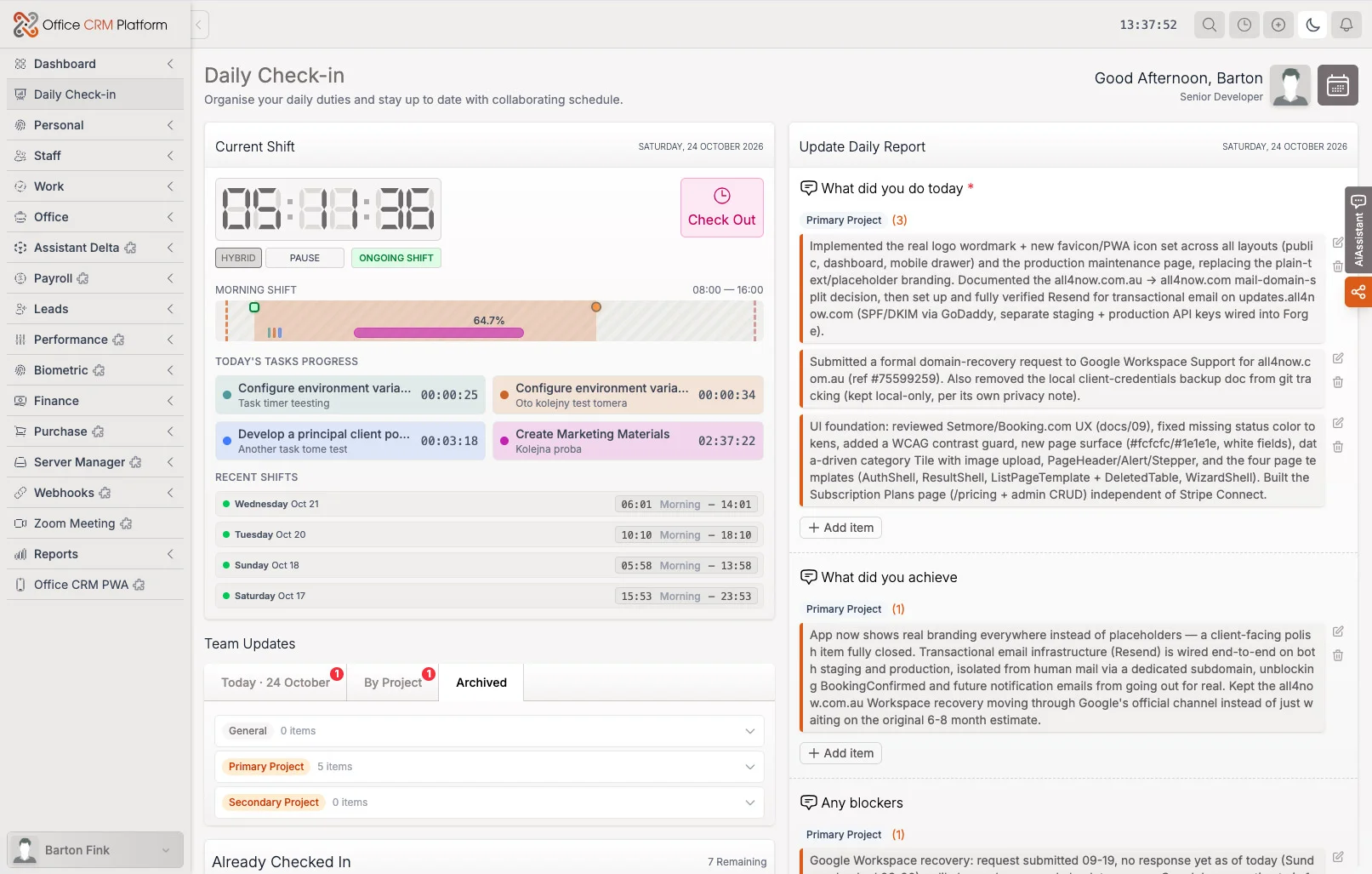Toggle dark mode moon icon
The width and height of the screenshot is (1372, 874).
click(1312, 25)
